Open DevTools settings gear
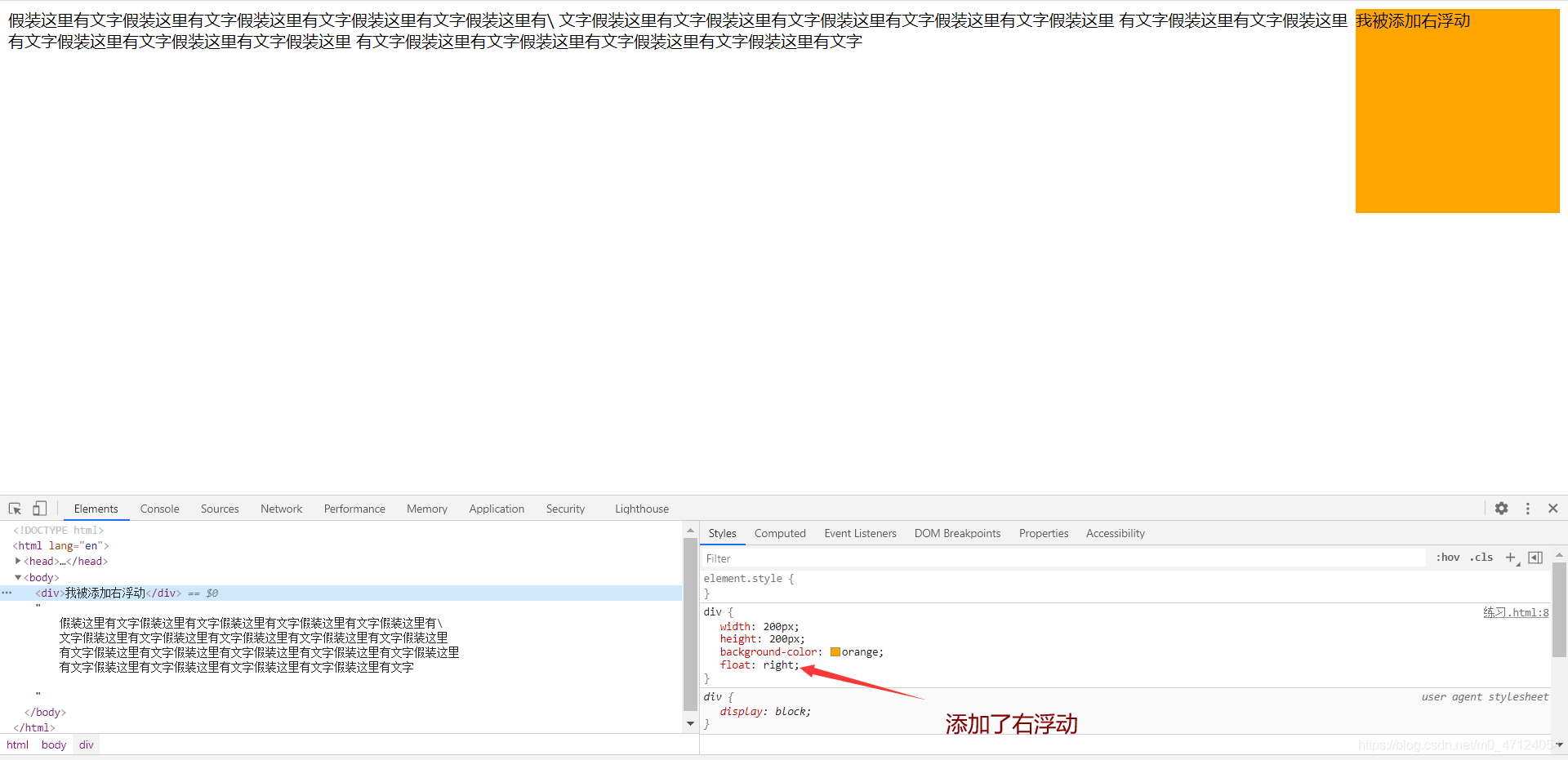Viewport: 1568px width, 760px height. pyautogui.click(x=1501, y=509)
